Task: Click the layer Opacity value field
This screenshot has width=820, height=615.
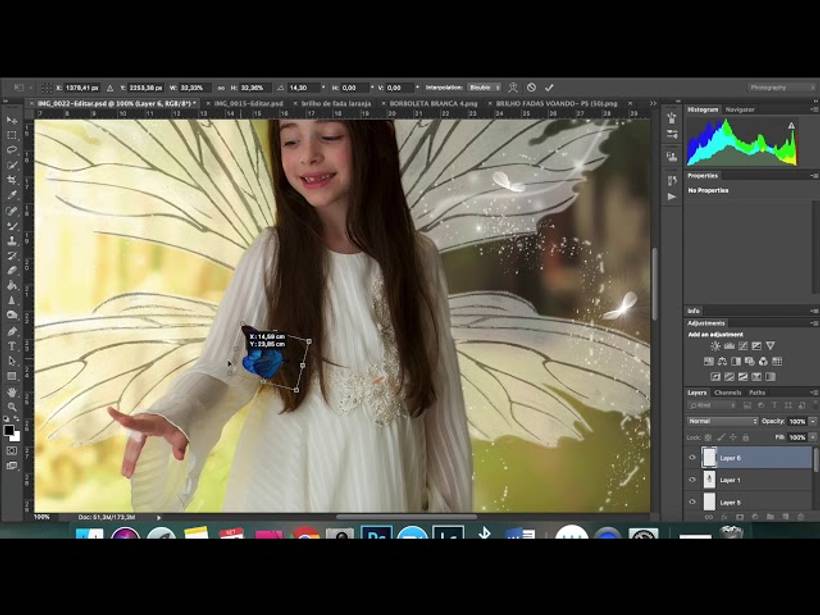Action: (x=797, y=421)
